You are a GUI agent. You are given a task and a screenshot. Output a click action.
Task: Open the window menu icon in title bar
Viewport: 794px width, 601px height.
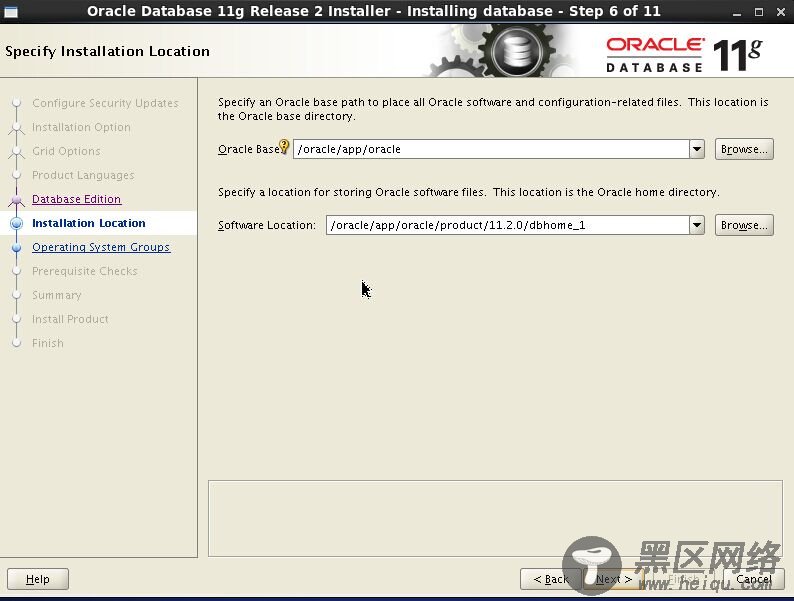(x=11, y=12)
